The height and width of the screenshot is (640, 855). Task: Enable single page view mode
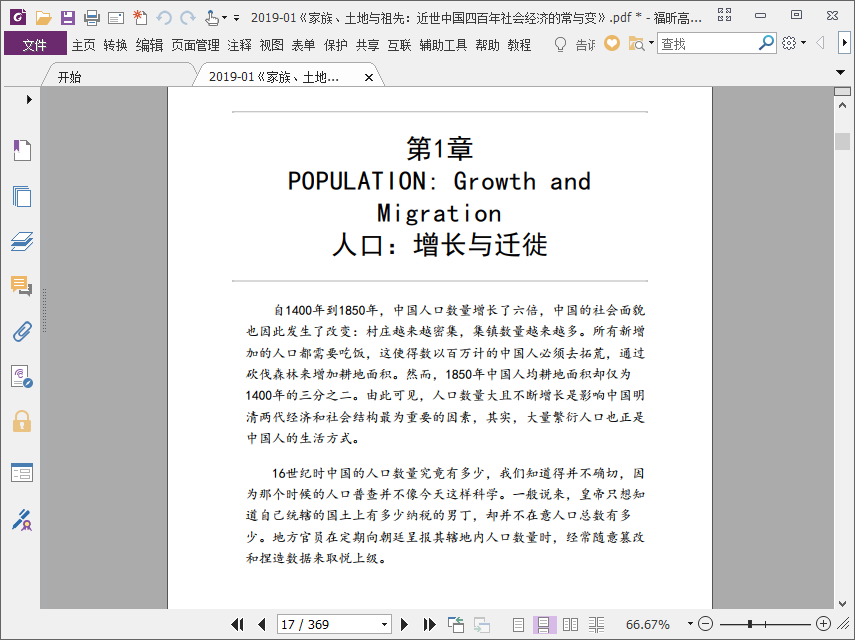tap(518, 625)
